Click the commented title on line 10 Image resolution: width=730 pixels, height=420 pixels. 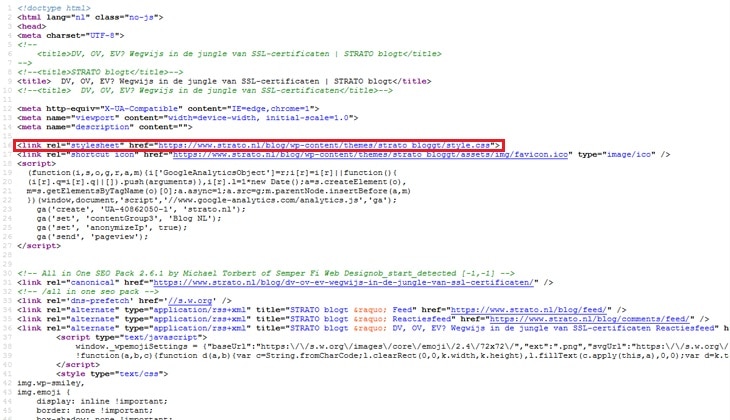(x=205, y=90)
